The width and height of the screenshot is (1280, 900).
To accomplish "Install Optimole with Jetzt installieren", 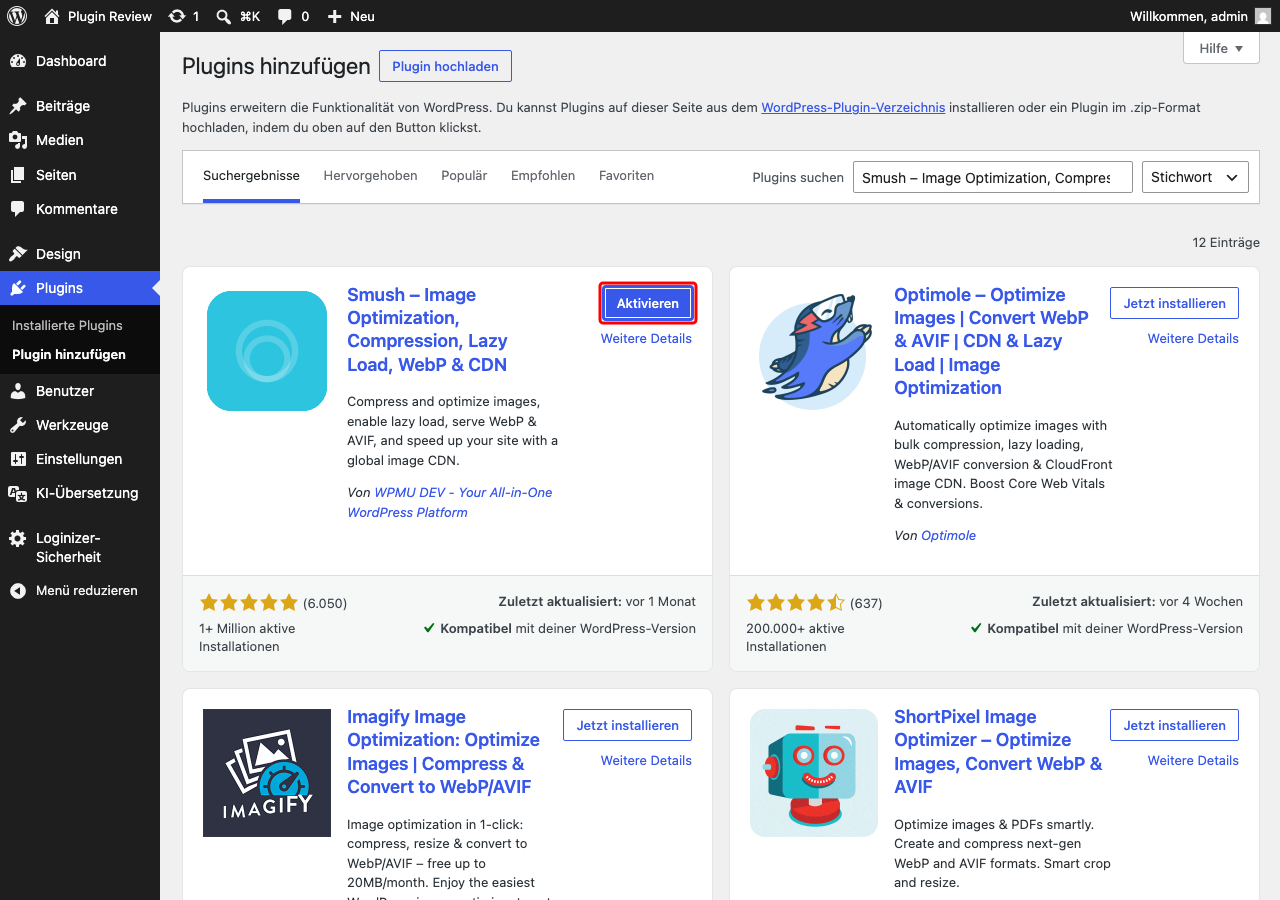I will click(x=1174, y=303).
